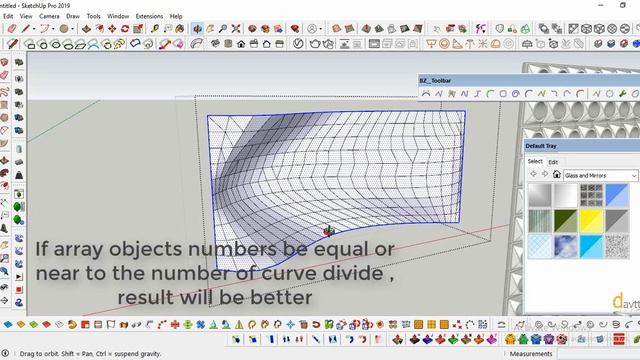Viewport: 640px width, 360px height.
Task: Pick the gray translucent glass material swatch
Action: tap(617, 221)
